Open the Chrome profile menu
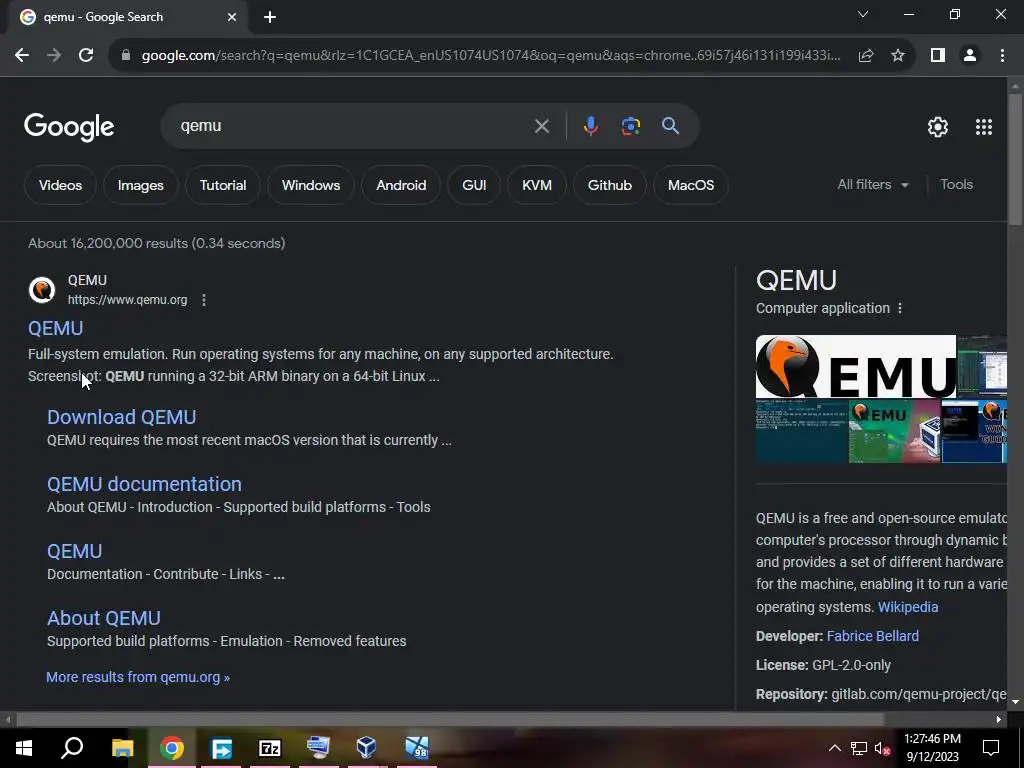This screenshot has height=768, width=1024. coord(970,56)
